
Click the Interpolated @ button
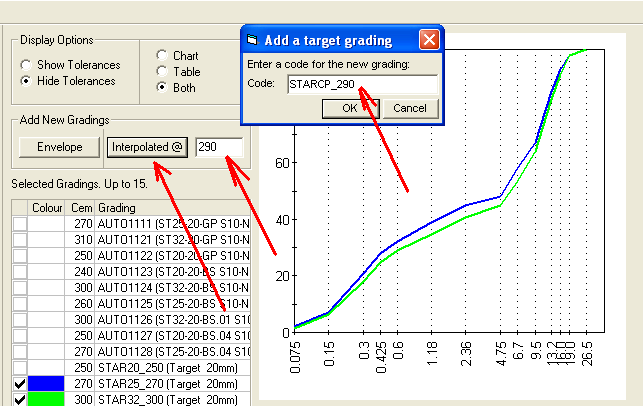[x=148, y=147]
